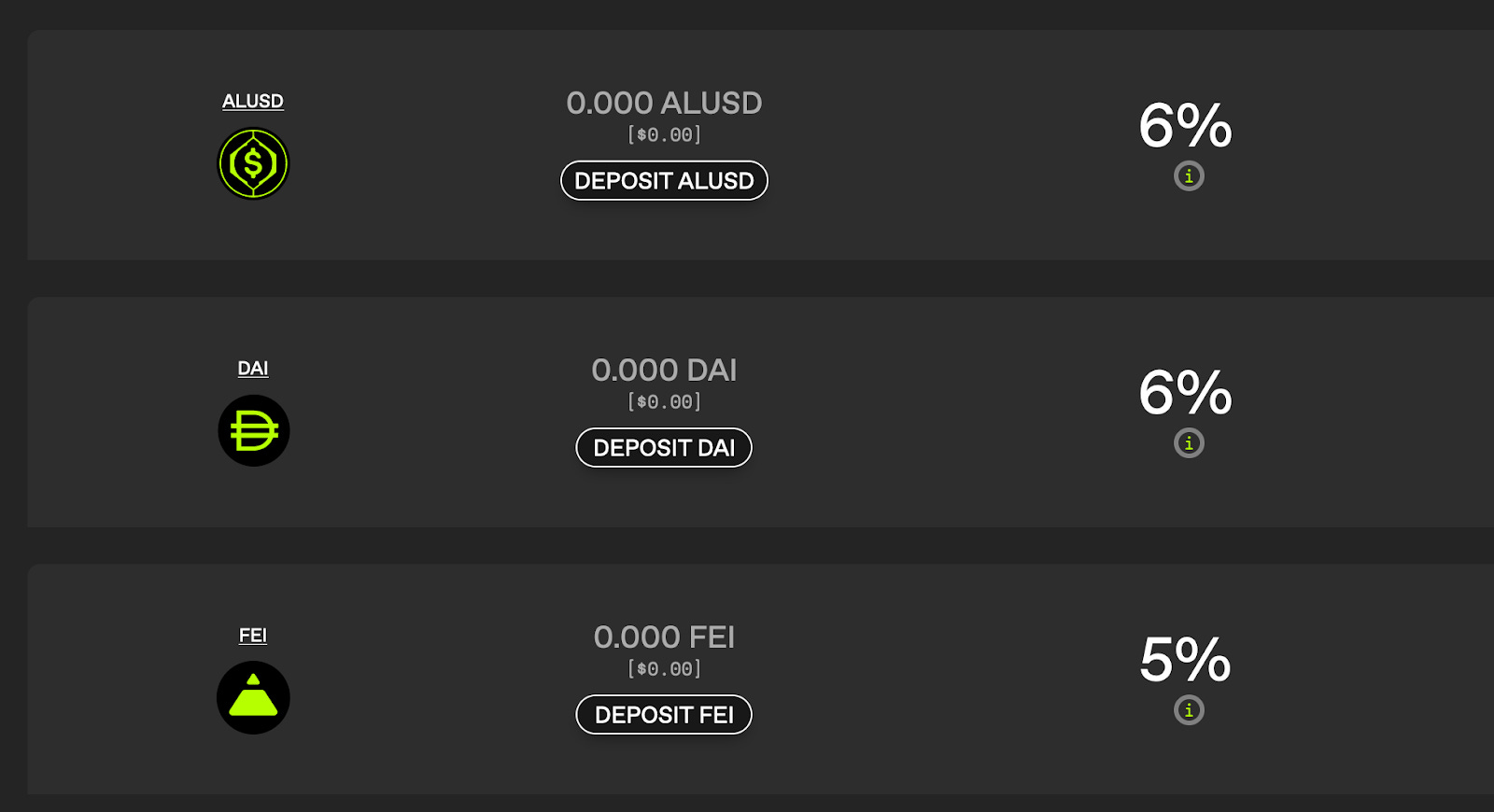1494x812 pixels.
Task: Select the 0.000 ALUSD balance text
Action: (664, 103)
